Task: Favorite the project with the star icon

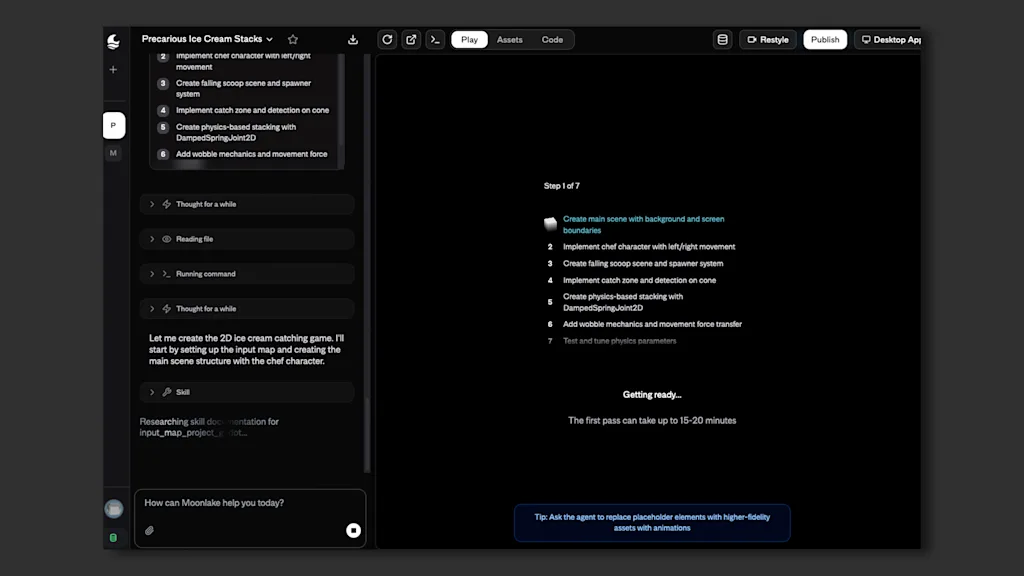Action: 293,40
